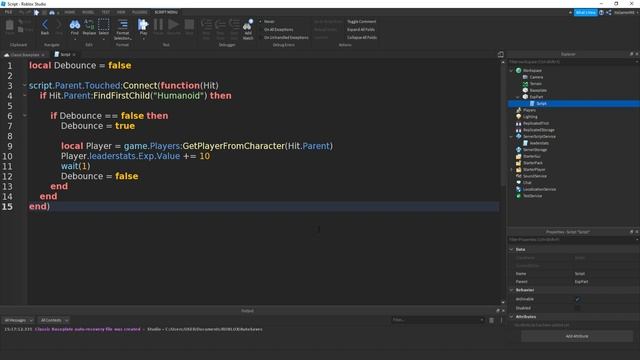Collapse the Workspace tree node
The image size is (640, 360).
click(x=511, y=71)
